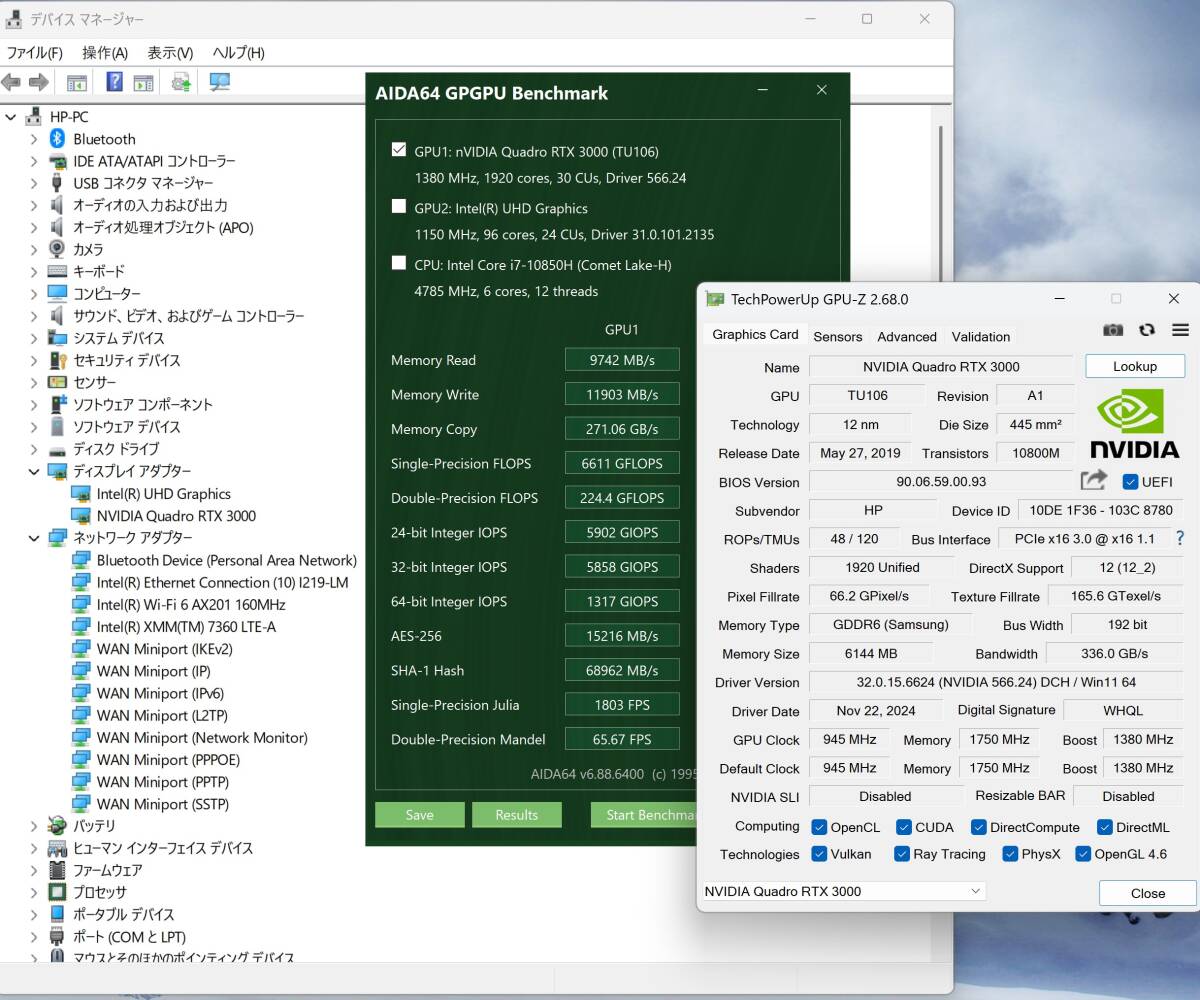This screenshot has width=1200, height=1000.
Task: Click the Results button in AIDA64
Action: pyautogui.click(x=516, y=815)
